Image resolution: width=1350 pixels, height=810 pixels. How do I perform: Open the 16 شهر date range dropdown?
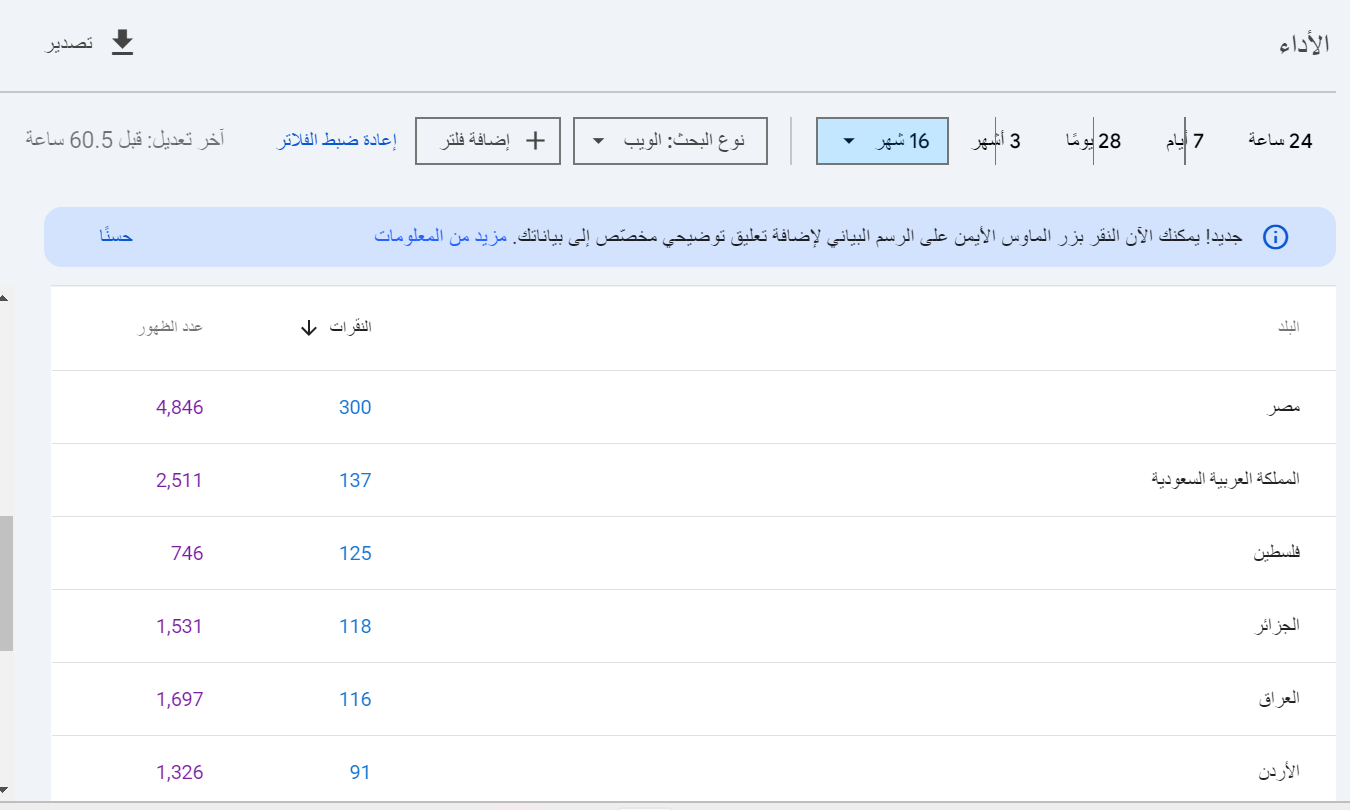click(x=883, y=141)
